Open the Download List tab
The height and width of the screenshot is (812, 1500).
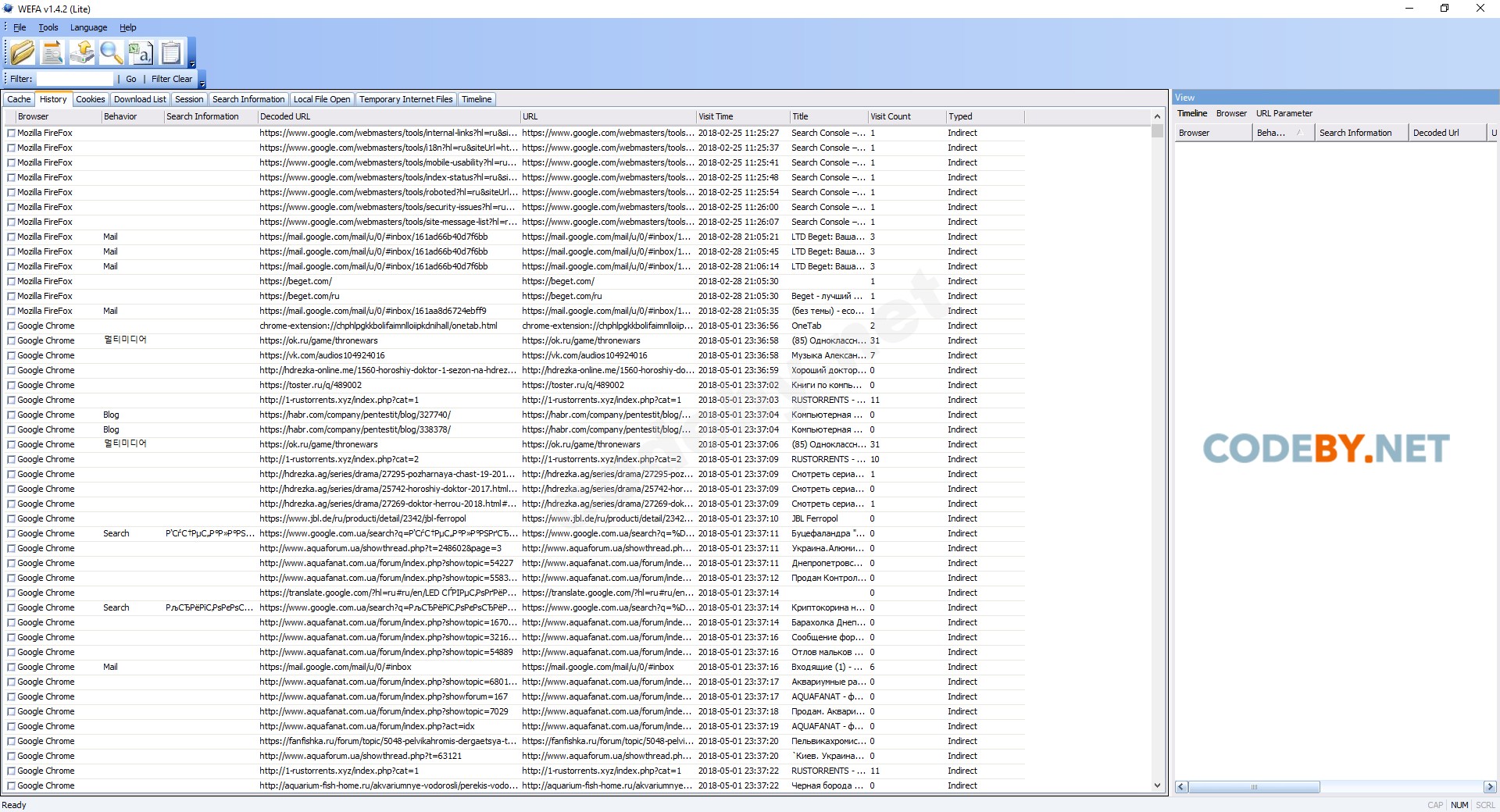[x=140, y=99]
